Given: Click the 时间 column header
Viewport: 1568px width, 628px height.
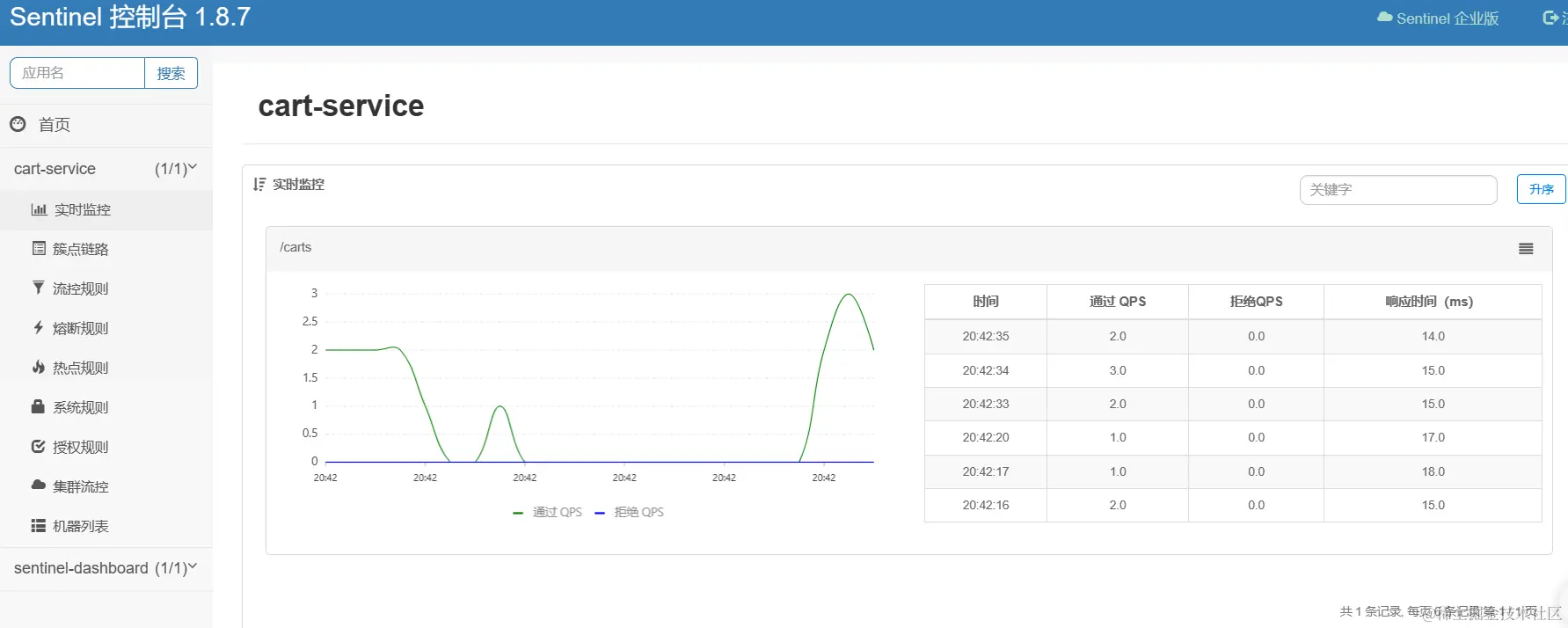Looking at the screenshot, I should (x=986, y=301).
